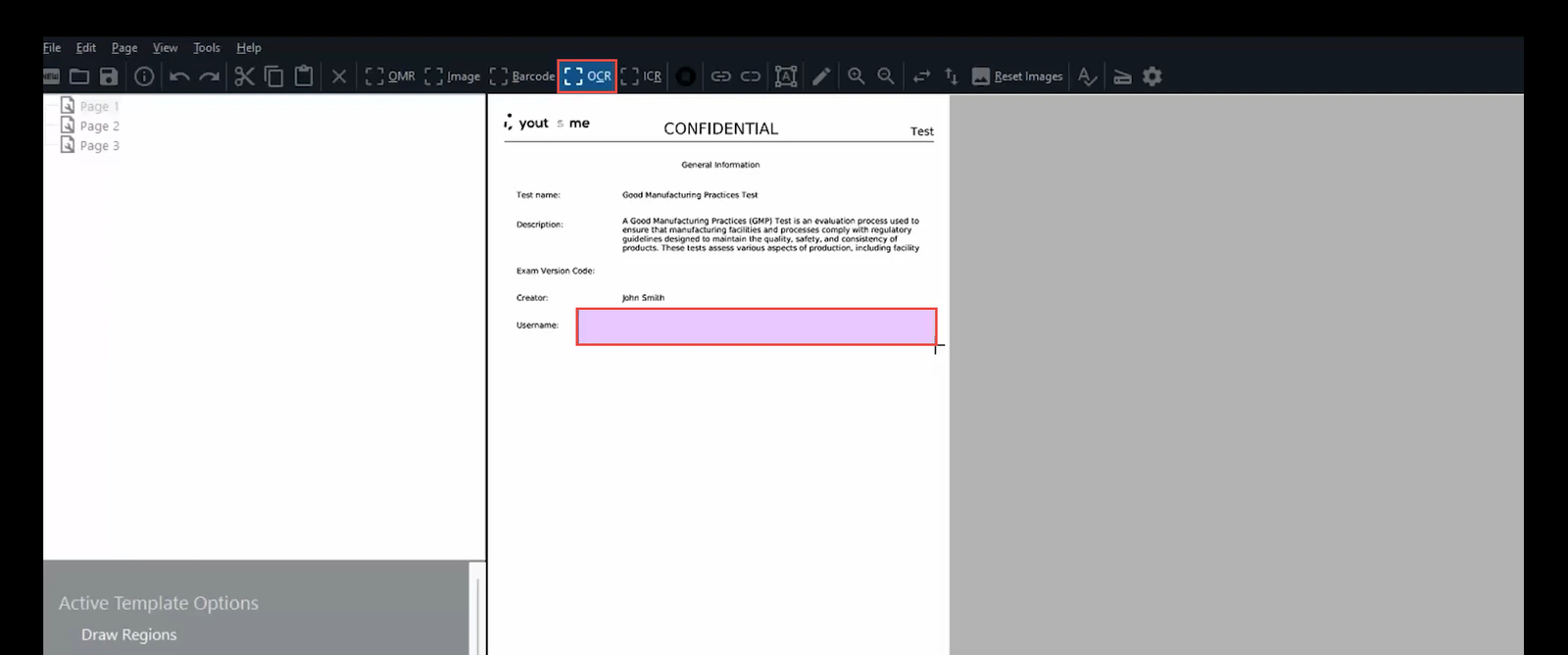This screenshot has width=1568, height=655.
Task: Select Page 2 in the page tree
Action: (99, 126)
